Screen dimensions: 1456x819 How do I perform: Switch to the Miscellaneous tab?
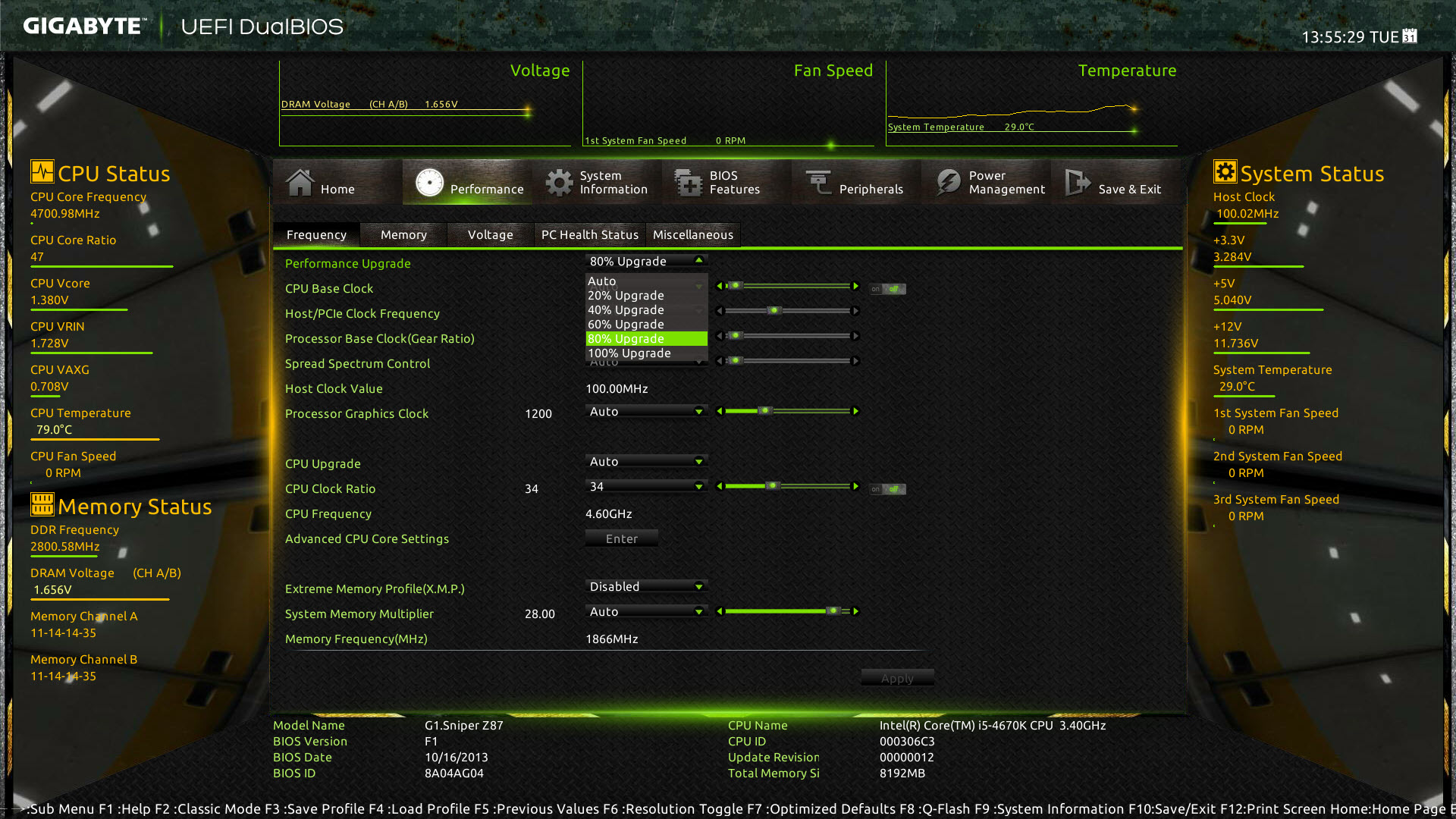click(x=693, y=235)
